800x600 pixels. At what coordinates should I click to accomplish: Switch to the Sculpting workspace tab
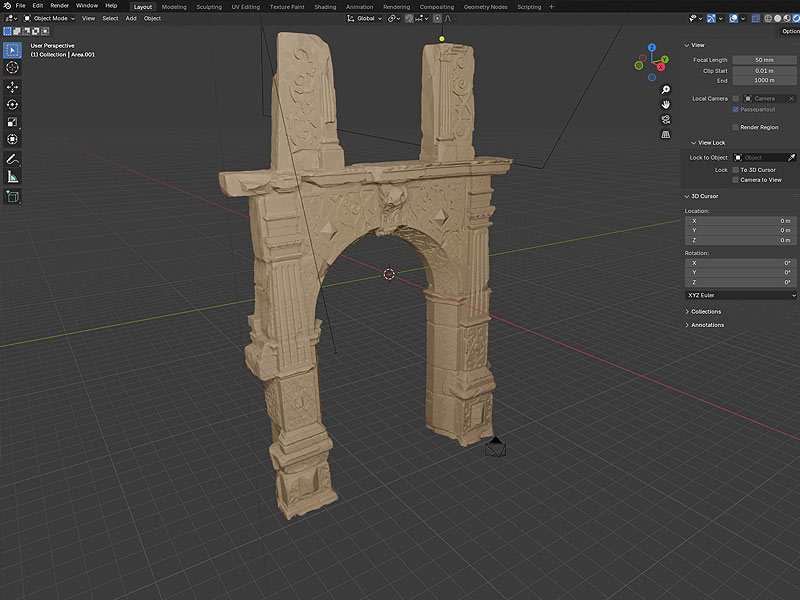click(x=209, y=6)
